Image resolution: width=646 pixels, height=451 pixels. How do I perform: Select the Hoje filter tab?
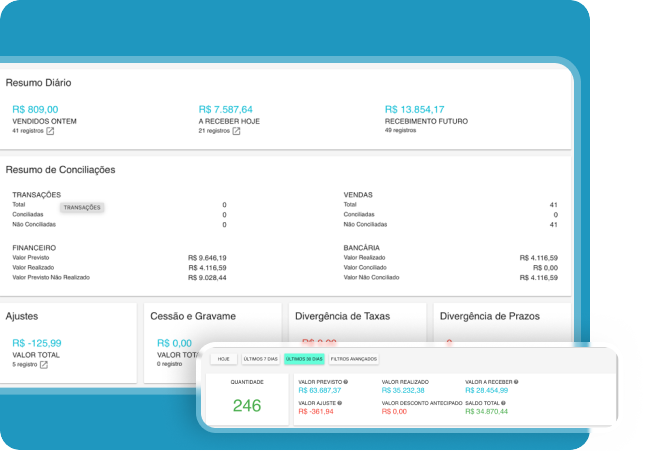tap(223, 358)
